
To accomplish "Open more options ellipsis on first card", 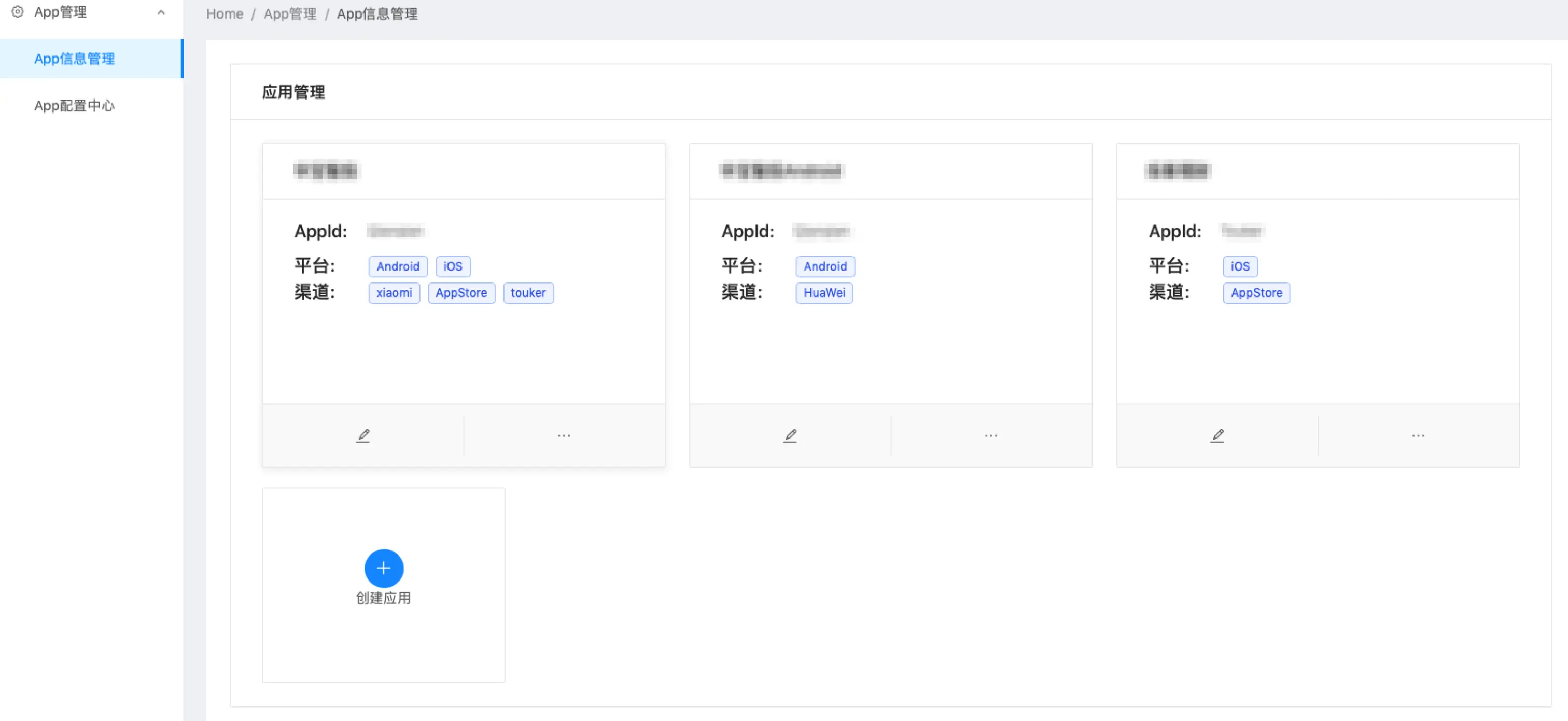I will [564, 435].
